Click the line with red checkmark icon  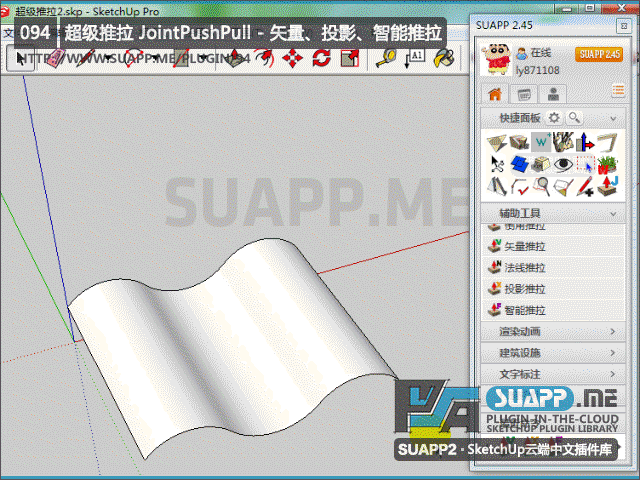[519, 187]
